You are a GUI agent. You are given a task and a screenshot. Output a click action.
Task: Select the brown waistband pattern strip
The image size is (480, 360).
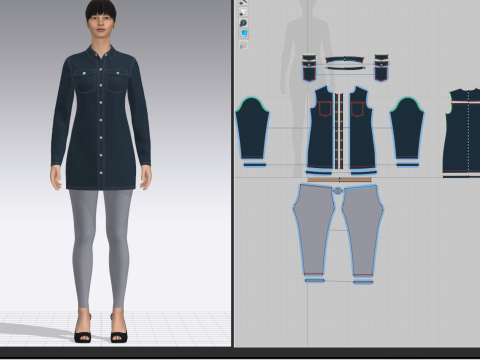point(339,180)
